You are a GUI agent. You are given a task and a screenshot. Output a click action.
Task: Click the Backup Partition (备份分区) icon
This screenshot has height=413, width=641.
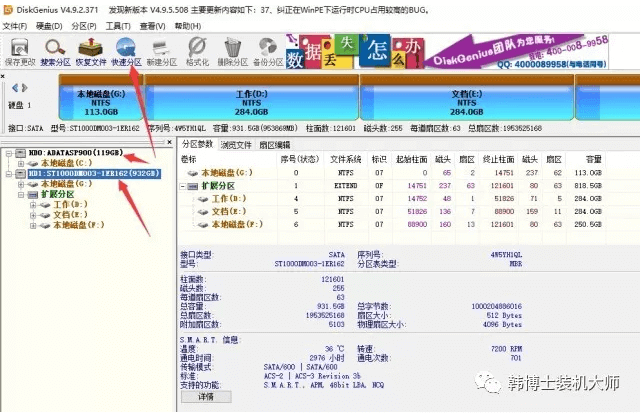point(268,52)
